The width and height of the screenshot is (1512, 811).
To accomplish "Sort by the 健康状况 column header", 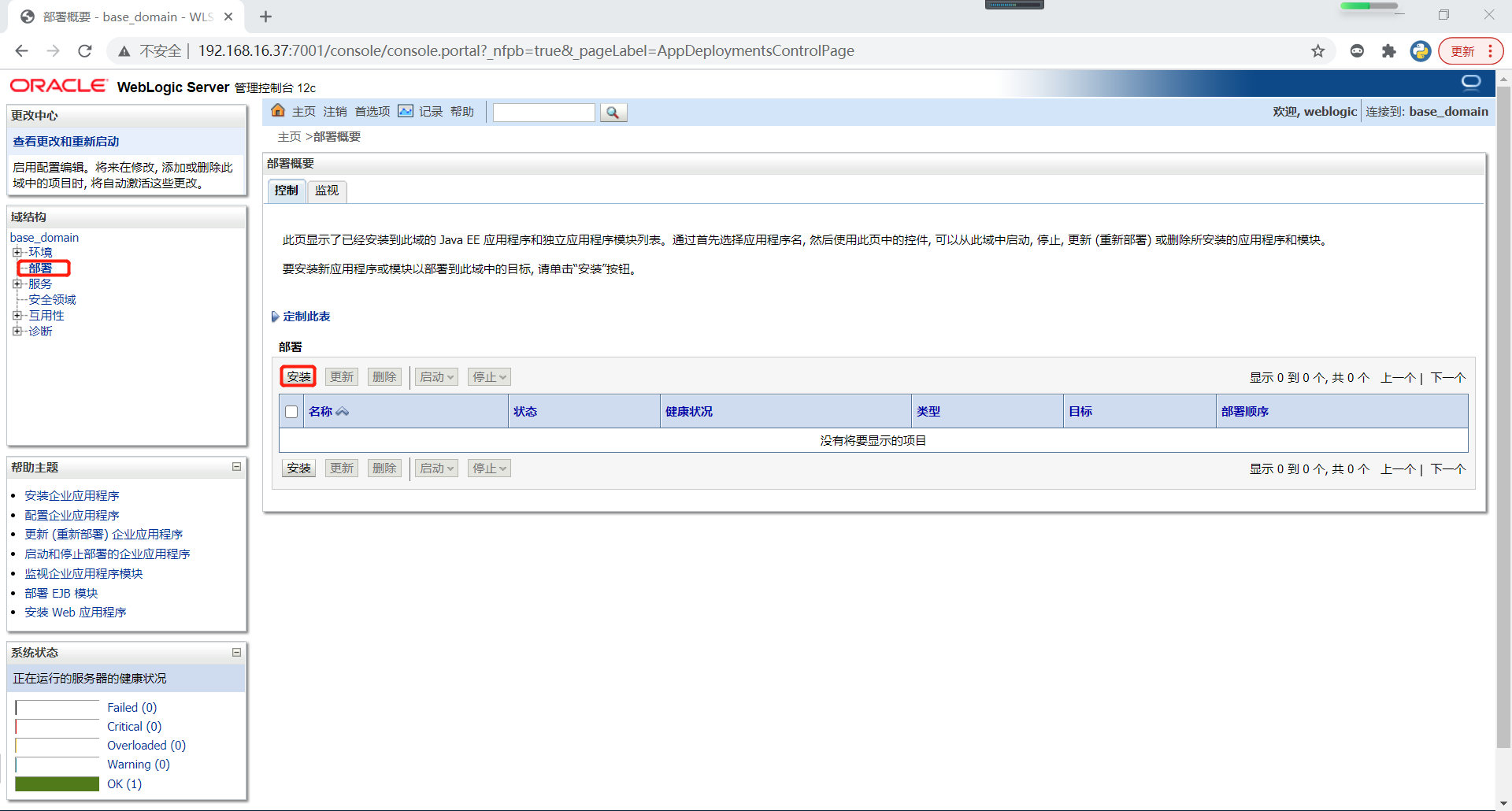I will click(x=689, y=412).
